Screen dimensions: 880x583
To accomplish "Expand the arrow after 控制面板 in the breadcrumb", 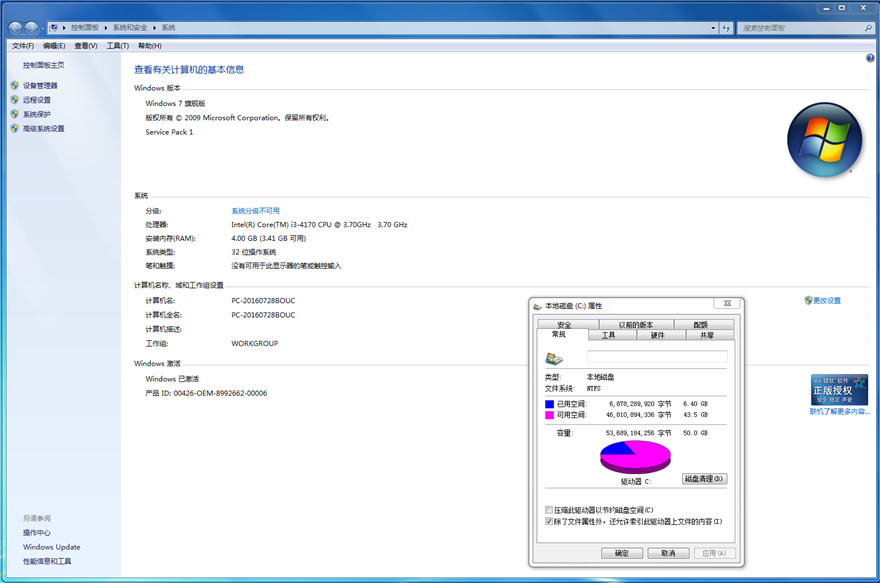I will [x=106, y=27].
